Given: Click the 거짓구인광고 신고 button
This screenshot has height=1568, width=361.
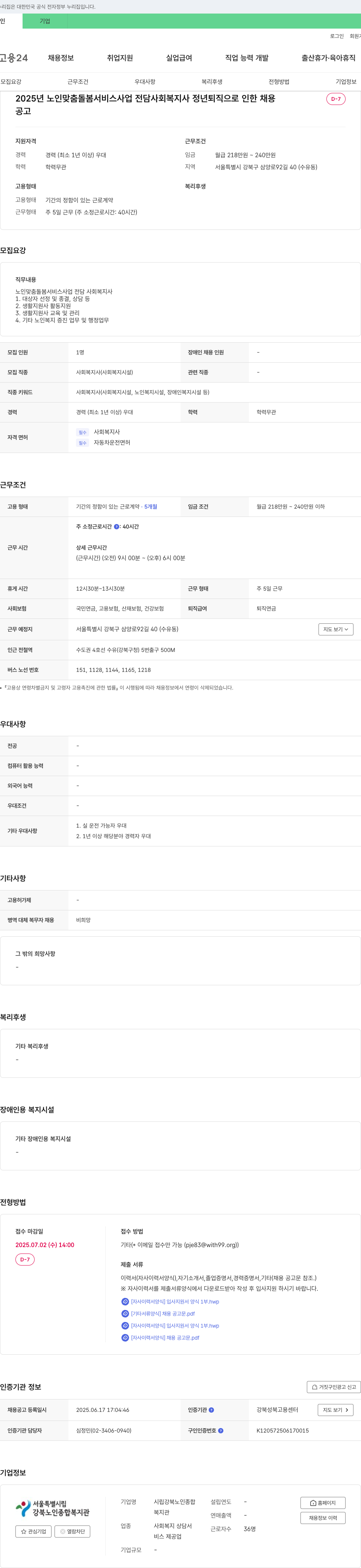Looking at the screenshot, I should pos(334,1387).
